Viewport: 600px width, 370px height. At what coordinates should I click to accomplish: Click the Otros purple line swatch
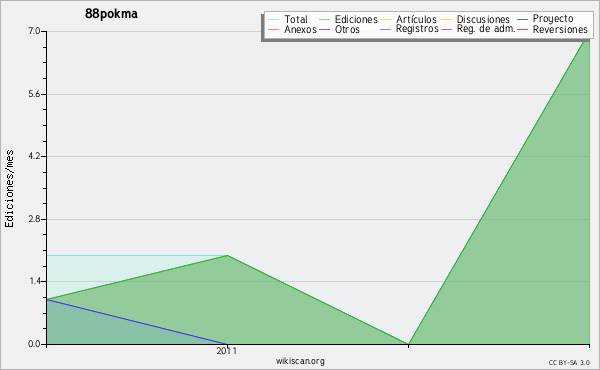[324, 29]
